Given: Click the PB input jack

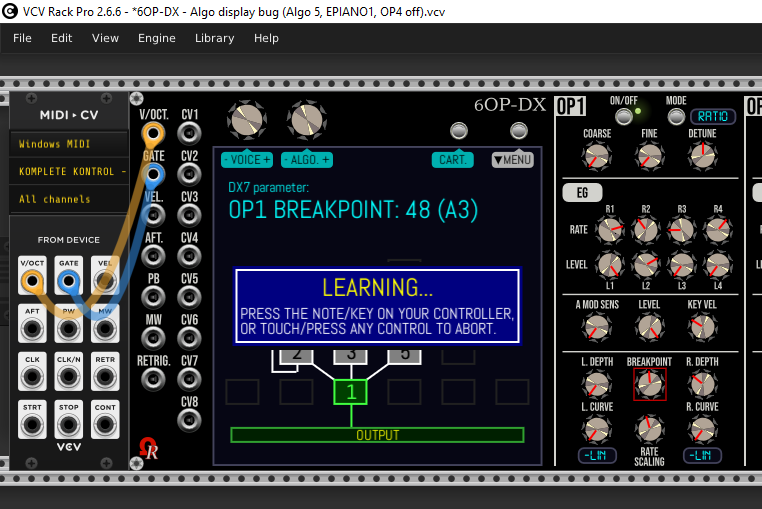Looking at the screenshot, I should 152,296.
